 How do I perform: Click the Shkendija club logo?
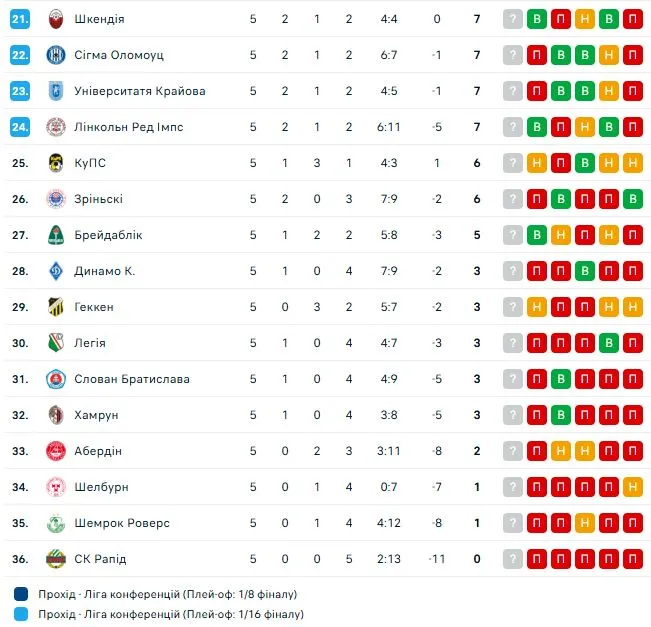[x=55, y=19]
